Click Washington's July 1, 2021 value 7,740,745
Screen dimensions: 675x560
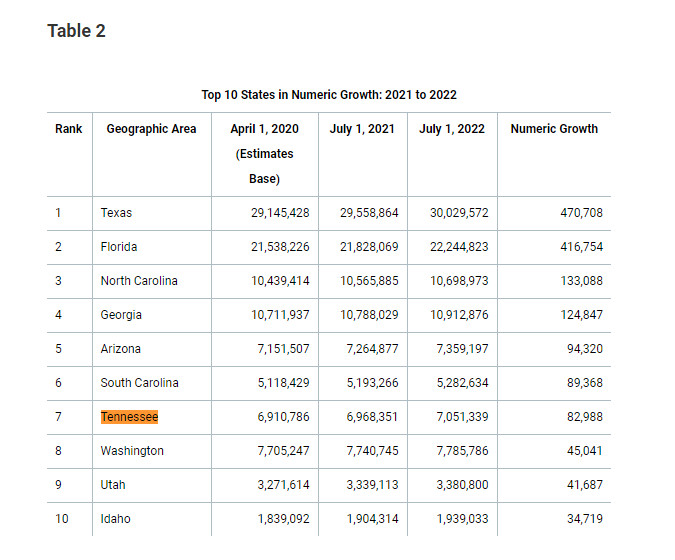[369, 451]
